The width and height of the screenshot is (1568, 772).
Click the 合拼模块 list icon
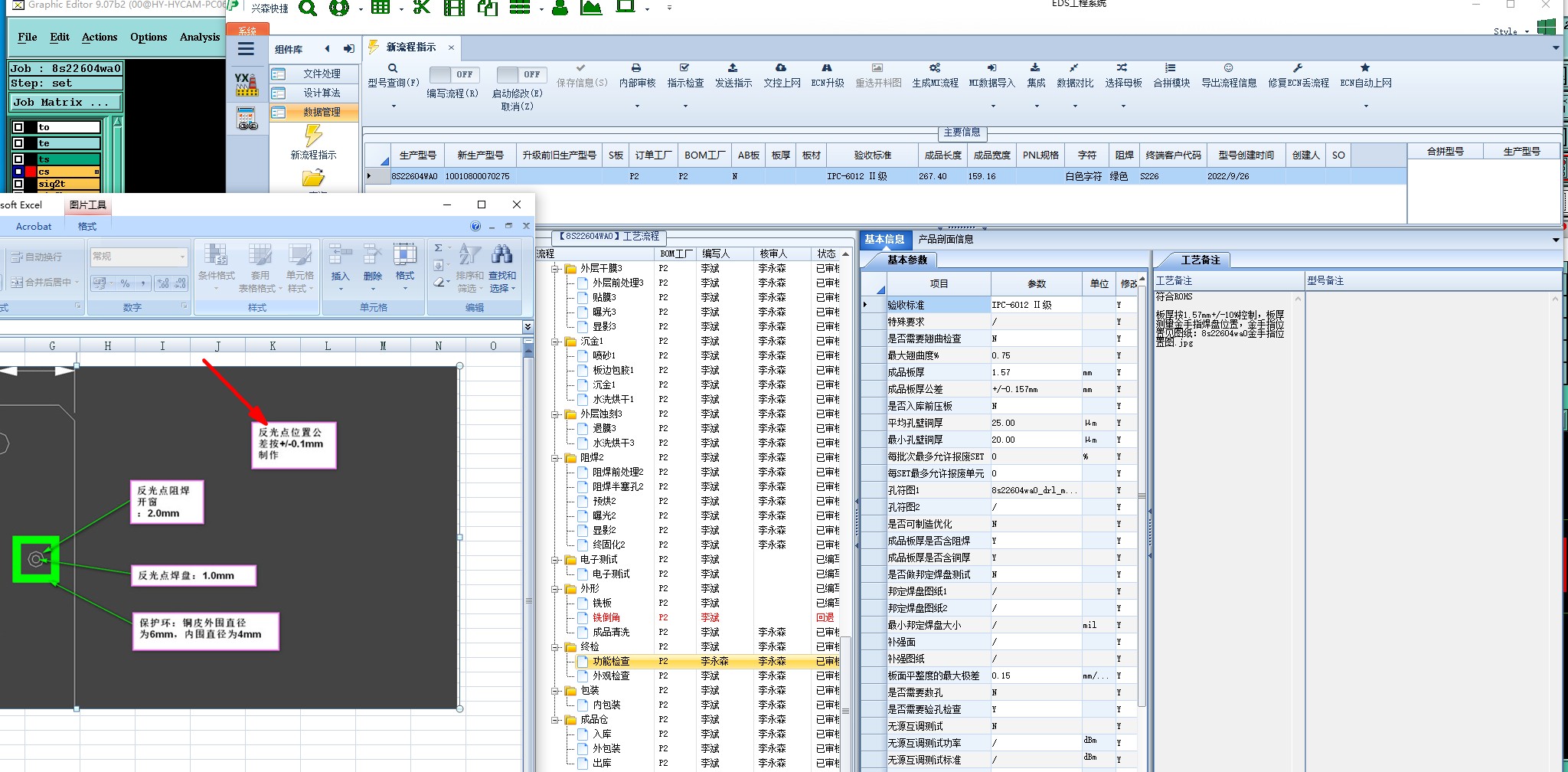click(x=1171, y=68)
